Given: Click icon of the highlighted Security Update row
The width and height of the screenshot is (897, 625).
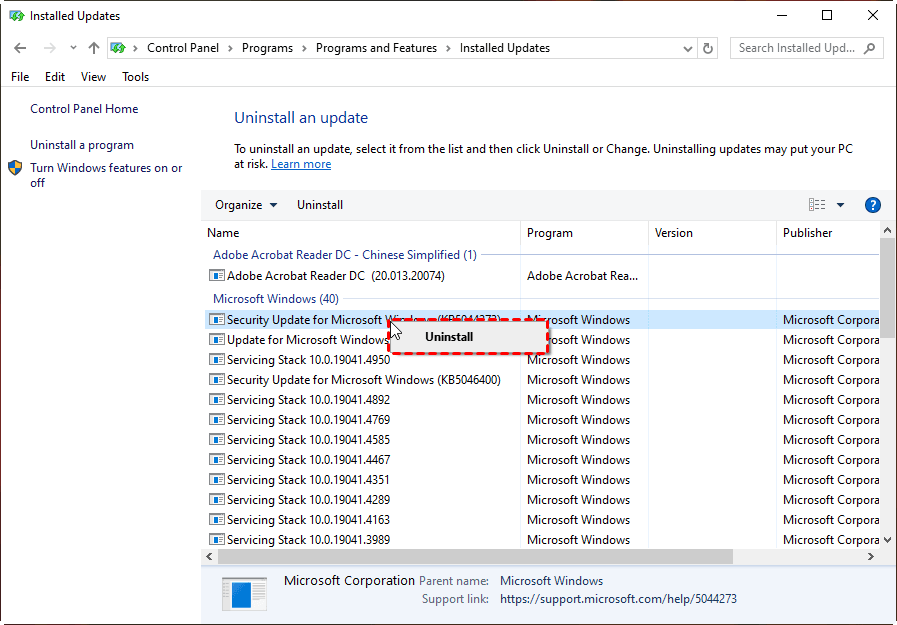Looking at the screenshot, I should 216,320.
